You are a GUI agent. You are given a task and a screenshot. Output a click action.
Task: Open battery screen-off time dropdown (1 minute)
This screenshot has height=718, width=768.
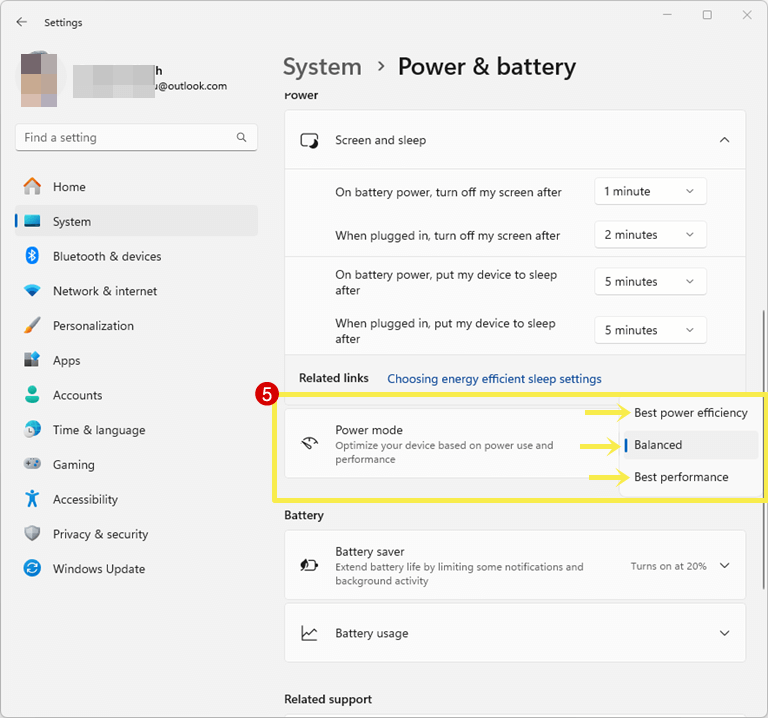pos(650,191)
